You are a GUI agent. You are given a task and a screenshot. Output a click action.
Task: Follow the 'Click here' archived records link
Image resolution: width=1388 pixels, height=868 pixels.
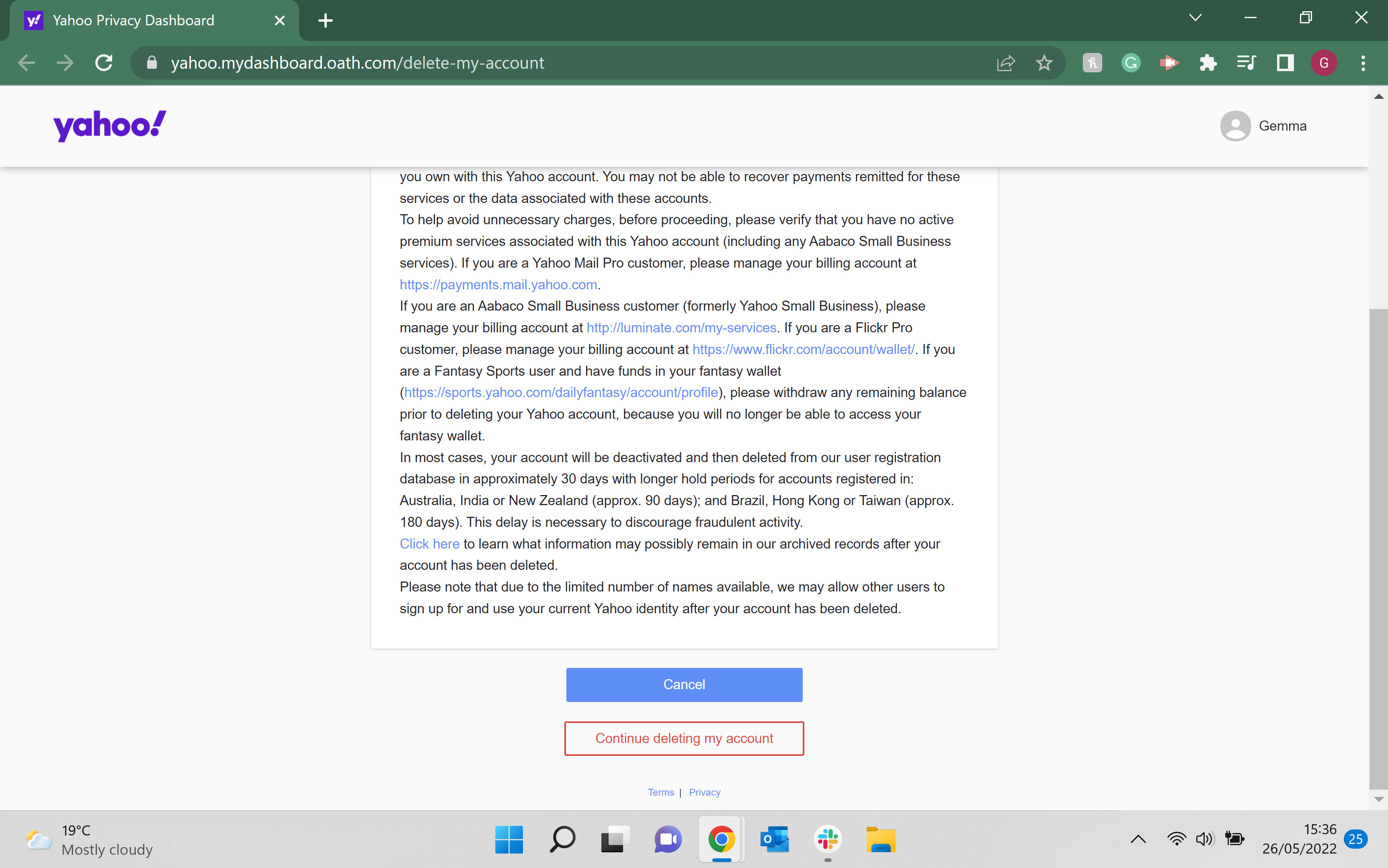pos(430,544)
